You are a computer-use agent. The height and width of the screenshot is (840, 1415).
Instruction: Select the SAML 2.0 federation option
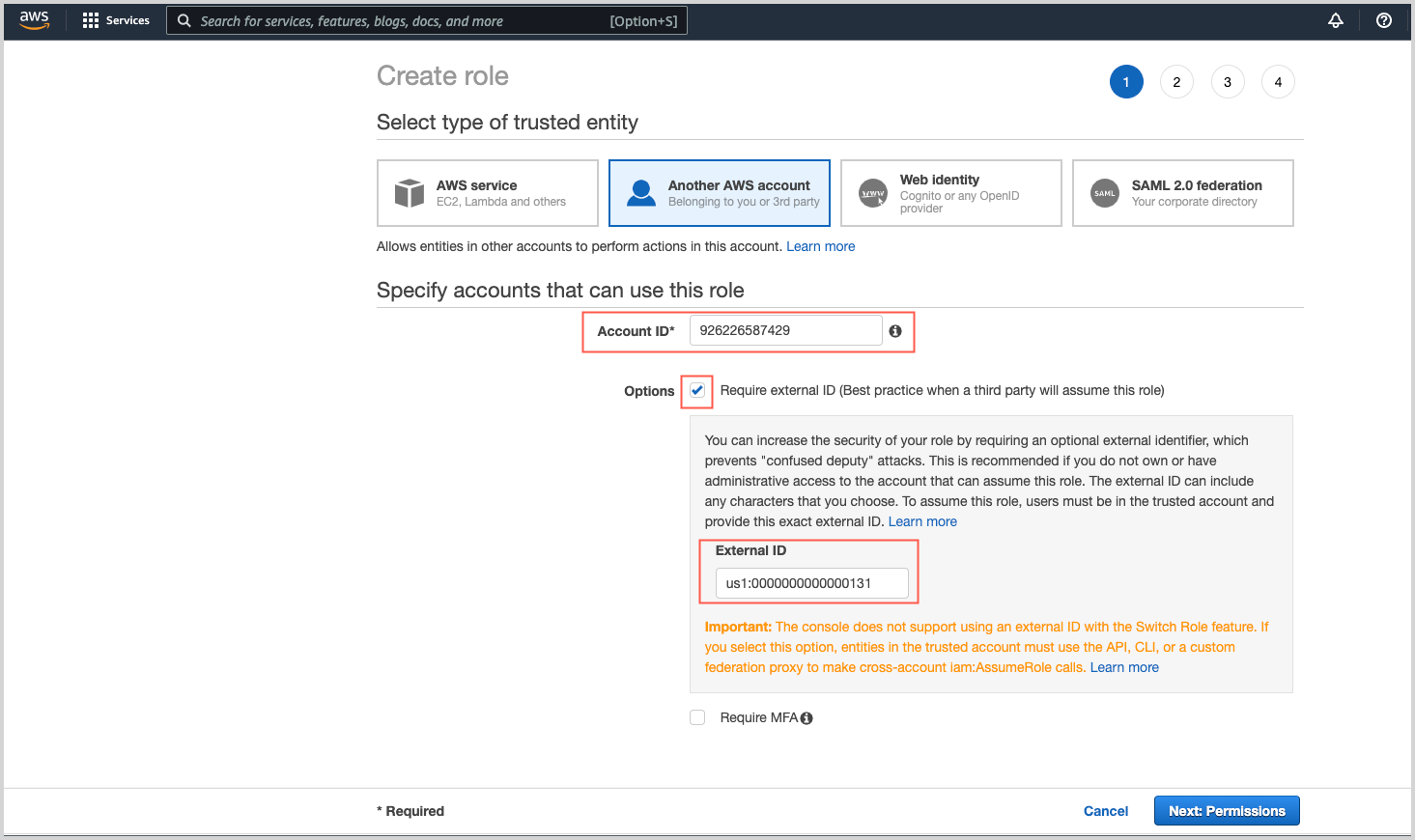pos(1182,192)
